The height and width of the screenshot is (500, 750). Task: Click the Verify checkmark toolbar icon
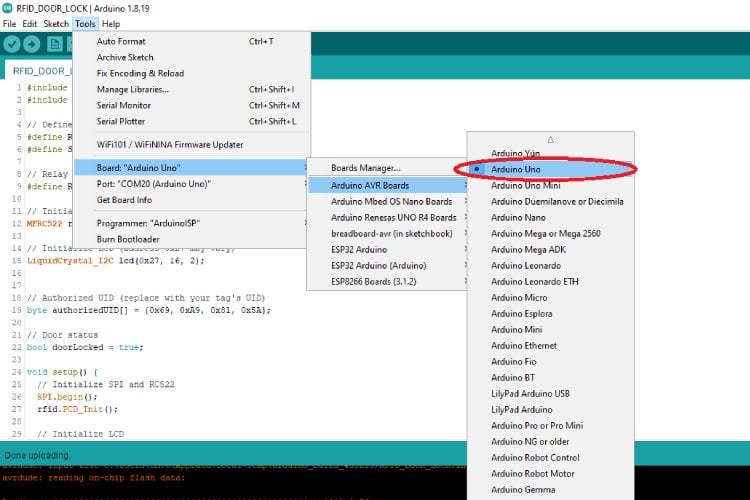[x=11, y=44]
